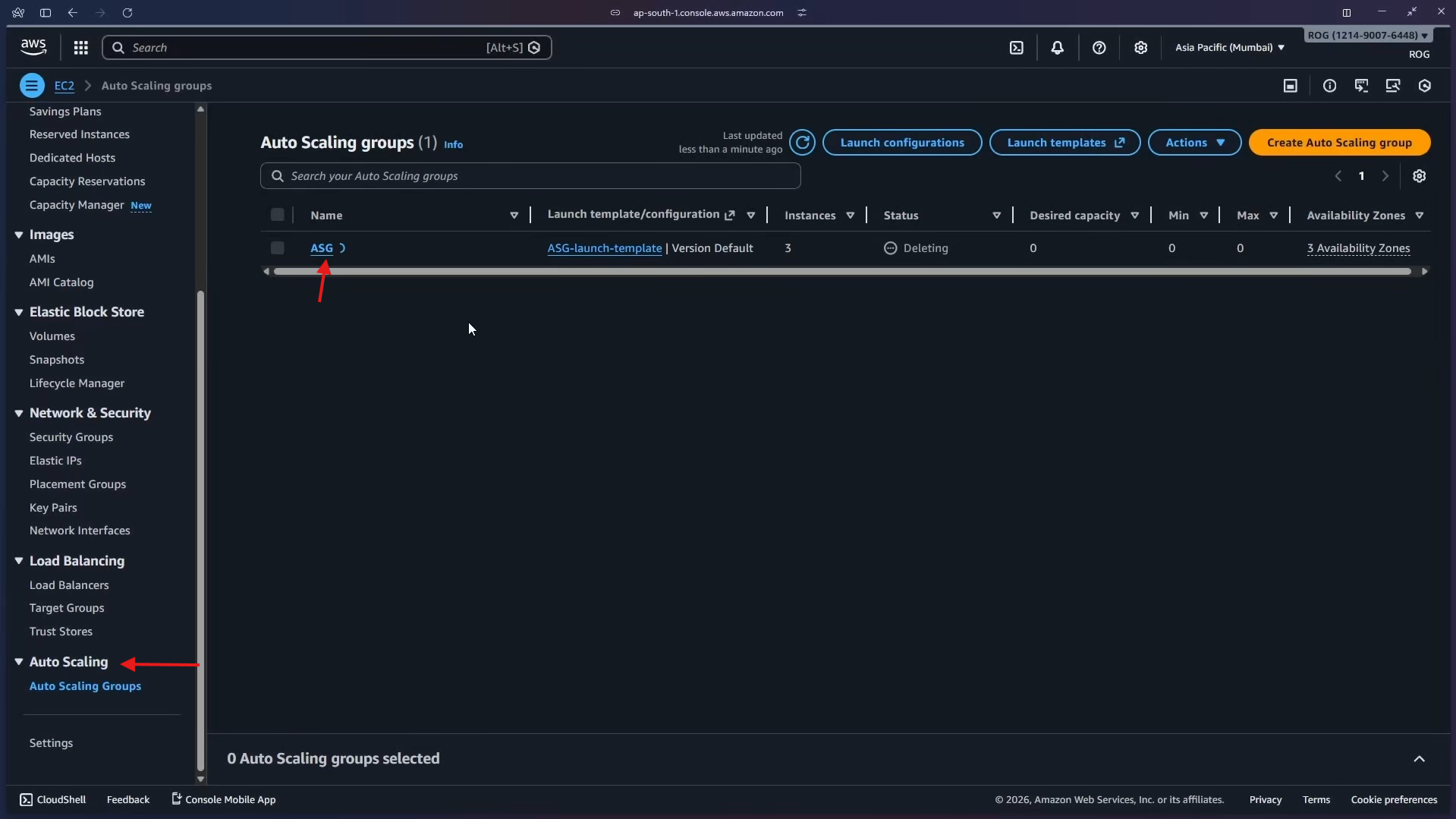This screenshot has height=819, width=1456.
Task: Open the AWS help icon
Action: (1099, 47)
